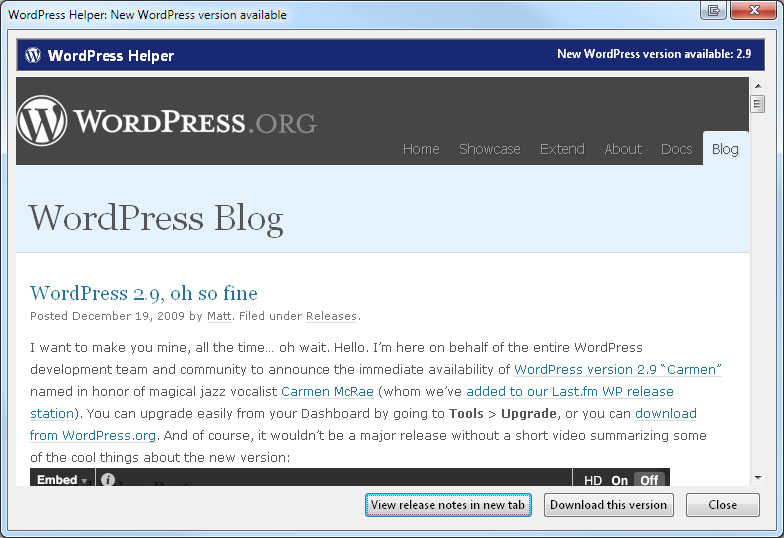The width and height of the screenshot is (784, 538).
Task: Turn HD video On
Action: coord(619,480)
